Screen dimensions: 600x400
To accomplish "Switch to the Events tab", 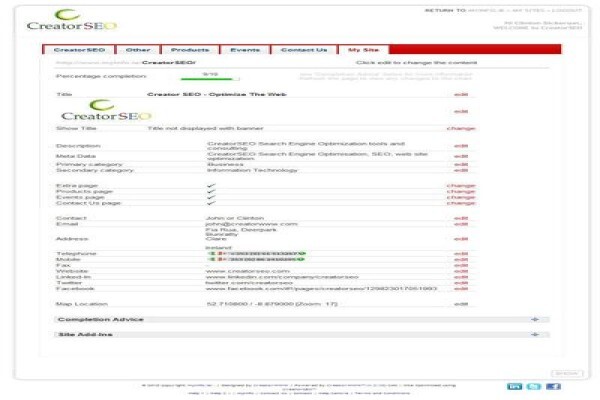I will point(245,50).
